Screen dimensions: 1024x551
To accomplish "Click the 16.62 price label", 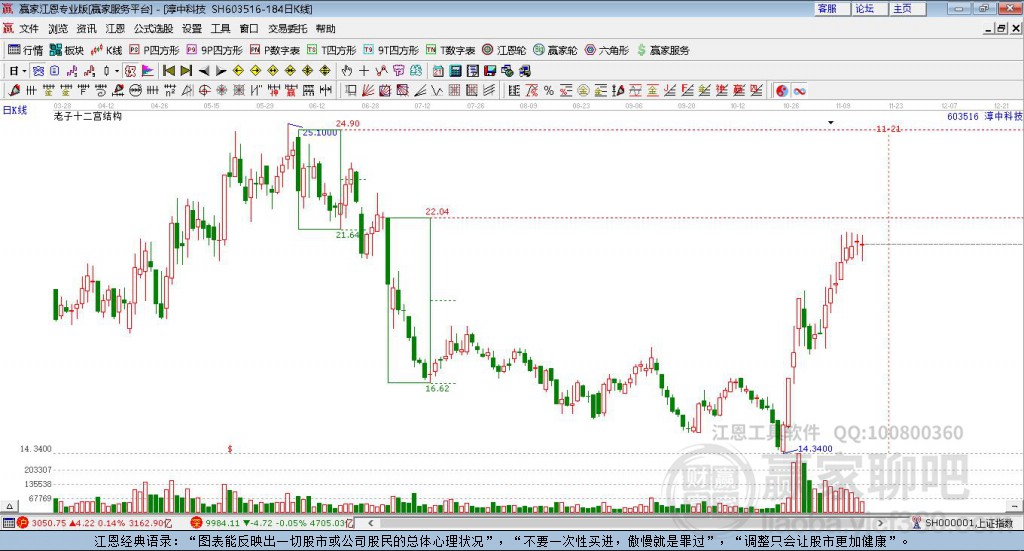I will [x=437, y=388].
